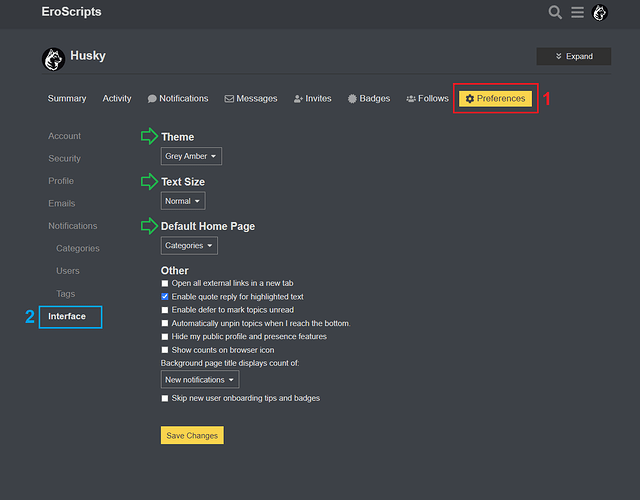Tick Skip new user onboarding tips
The image size is (640, 500).
[x=165, y=398]
